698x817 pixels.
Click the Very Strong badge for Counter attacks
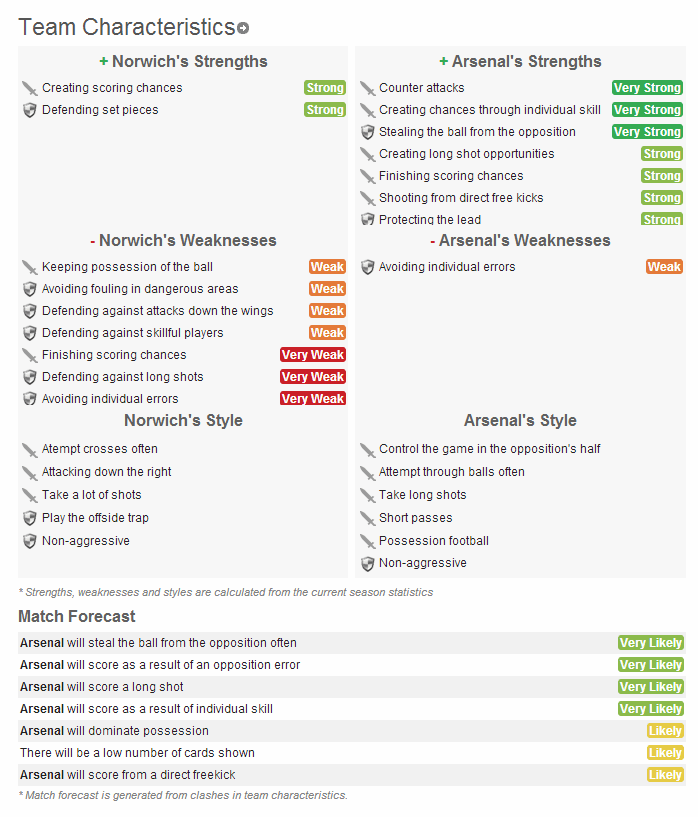click(x=647, y=88)
